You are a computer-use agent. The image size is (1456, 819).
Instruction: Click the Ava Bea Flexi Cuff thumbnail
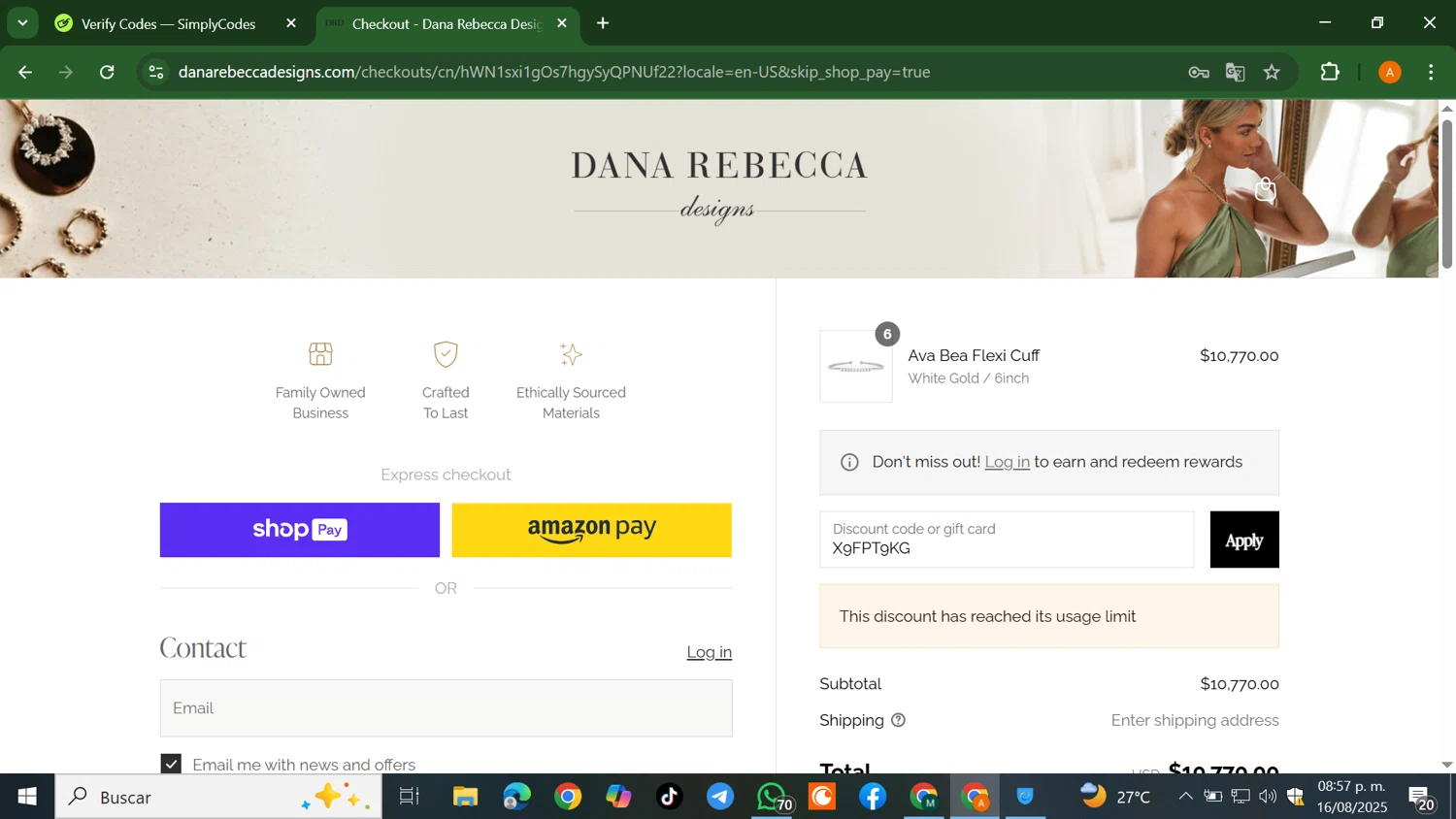[x=856, y=367]
